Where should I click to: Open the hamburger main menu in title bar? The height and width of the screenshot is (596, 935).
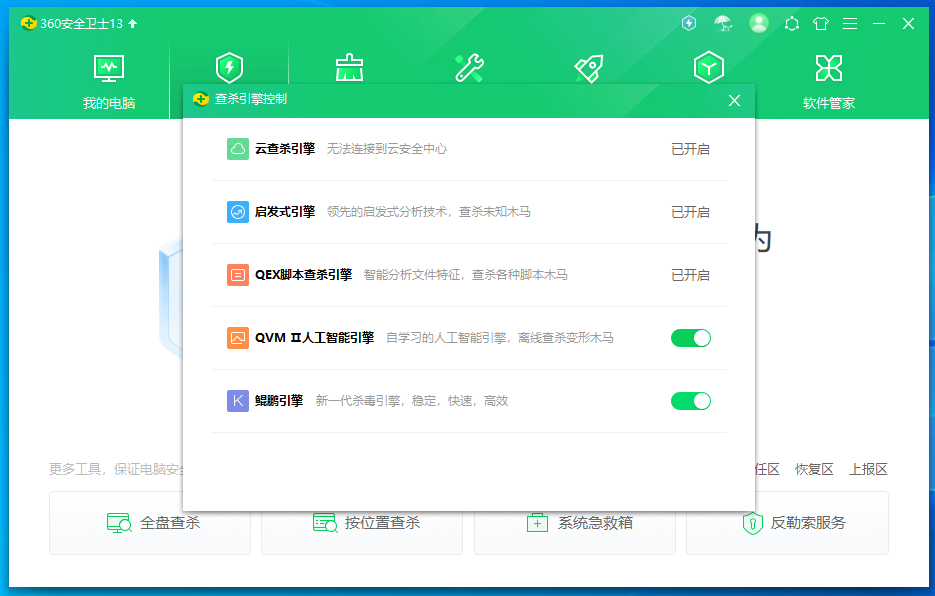click(850, 23)
